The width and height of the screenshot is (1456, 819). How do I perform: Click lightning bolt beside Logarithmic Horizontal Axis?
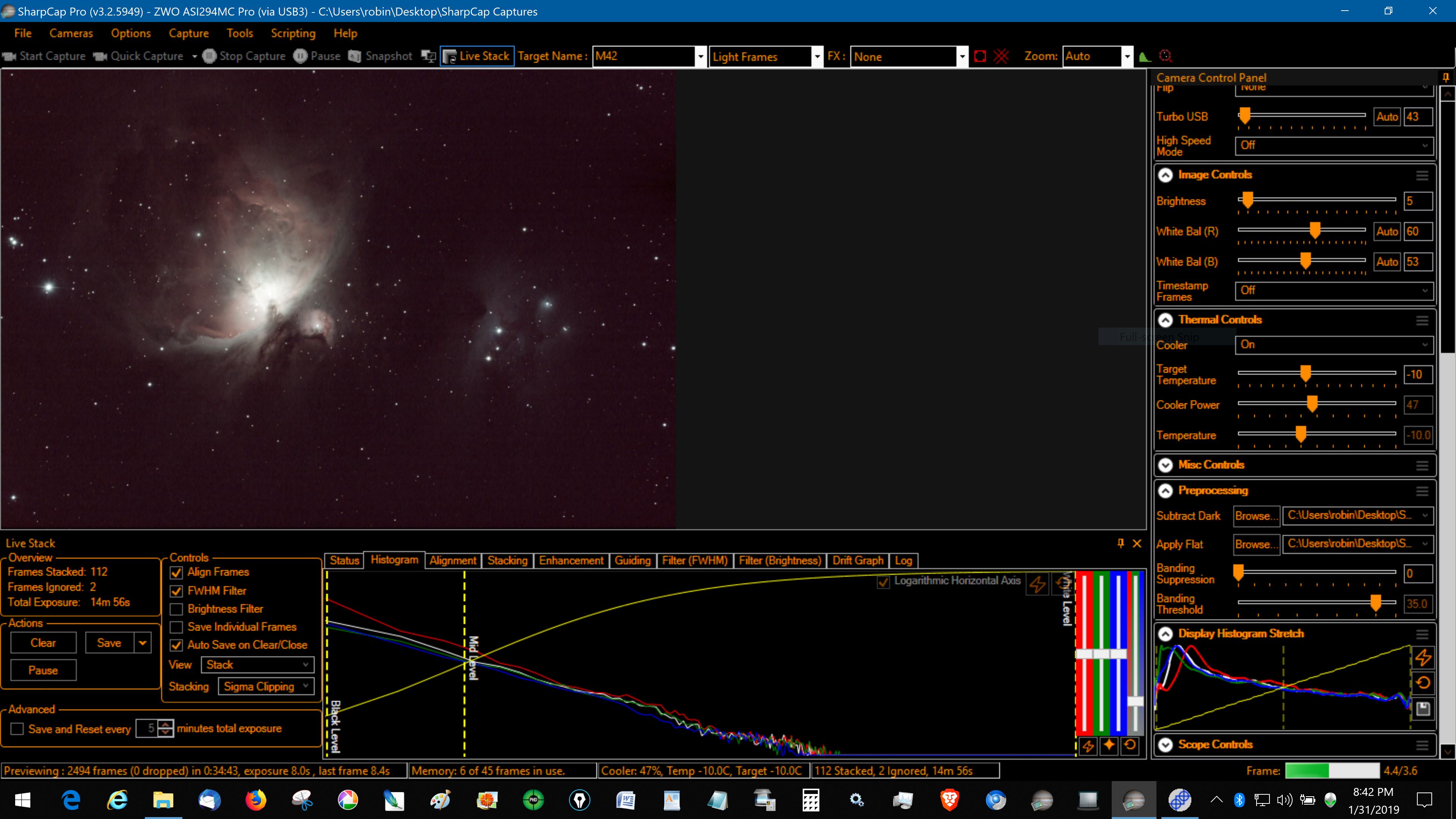1037,584
